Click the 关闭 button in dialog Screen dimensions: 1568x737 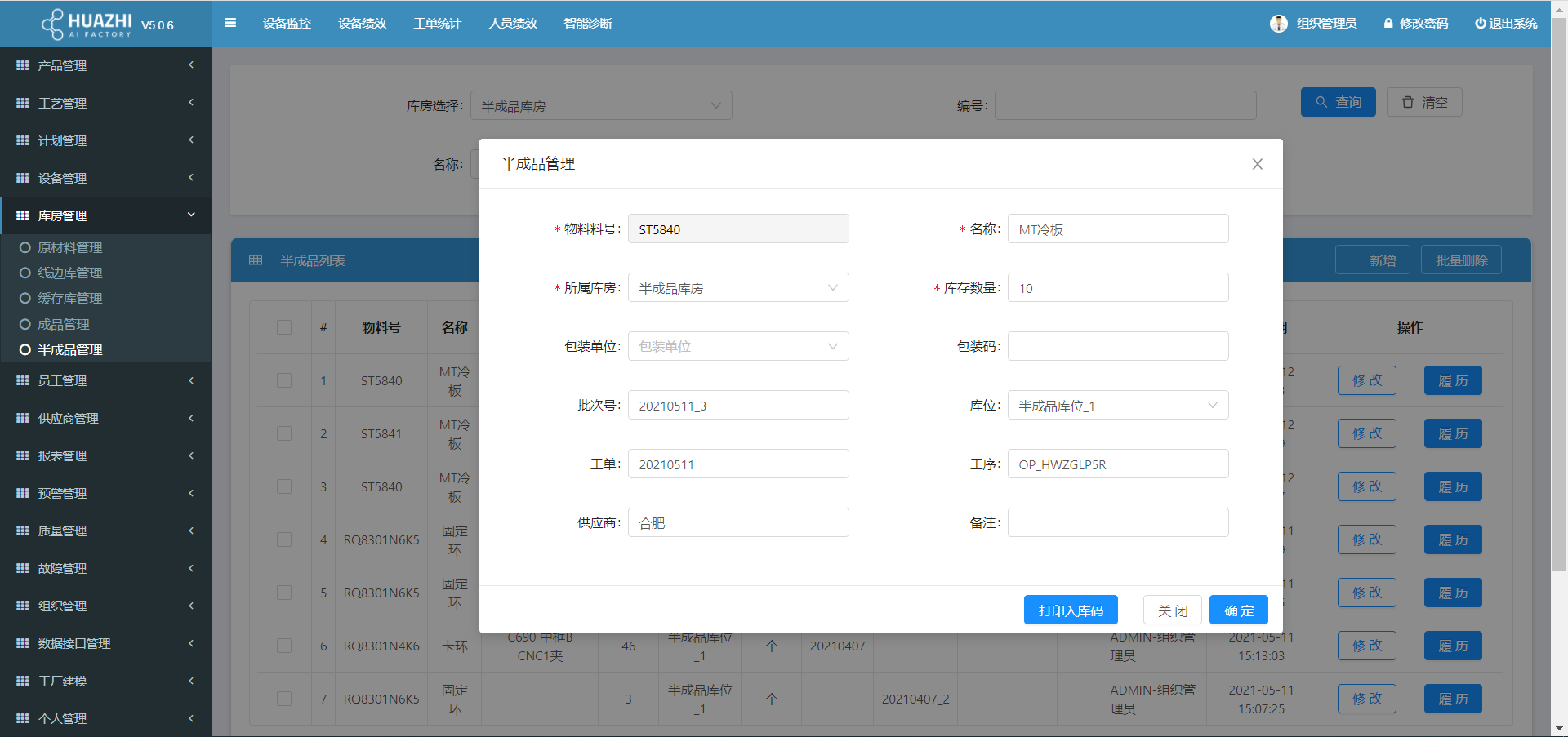click(x=1172, y=610)
